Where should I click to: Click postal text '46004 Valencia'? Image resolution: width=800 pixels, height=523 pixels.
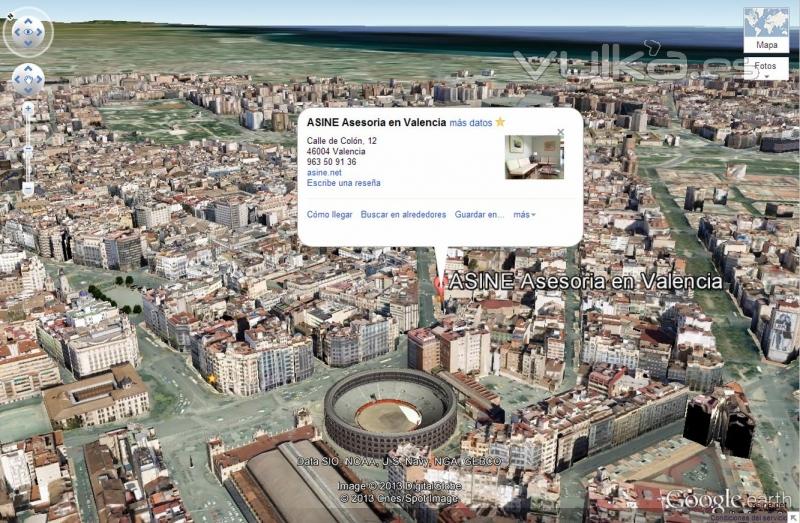point(336,152)
